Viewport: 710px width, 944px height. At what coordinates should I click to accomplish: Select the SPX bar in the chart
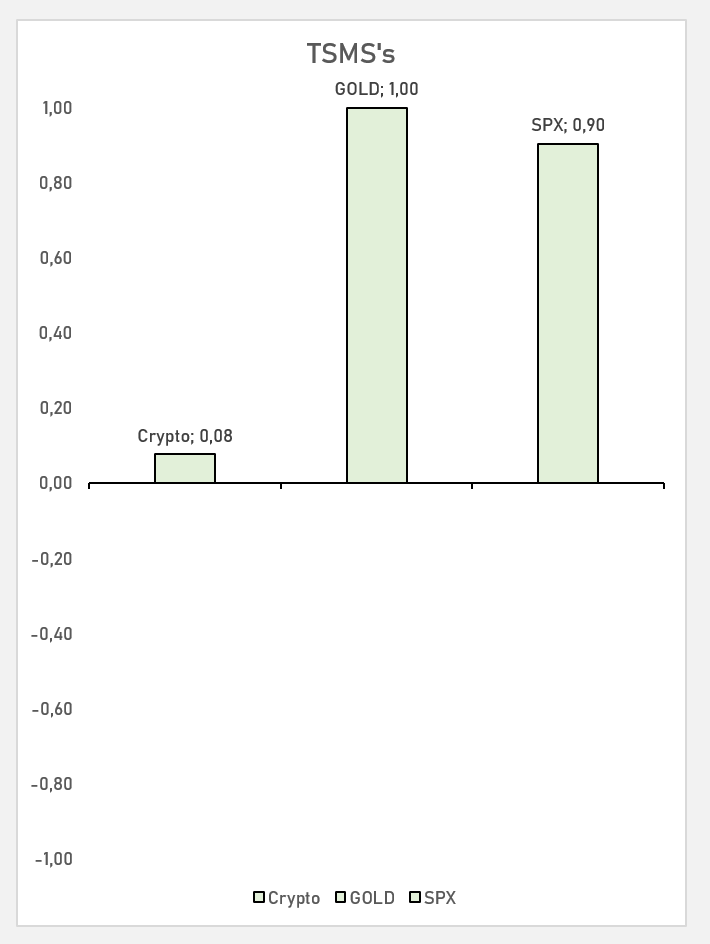tap(567, 314)
